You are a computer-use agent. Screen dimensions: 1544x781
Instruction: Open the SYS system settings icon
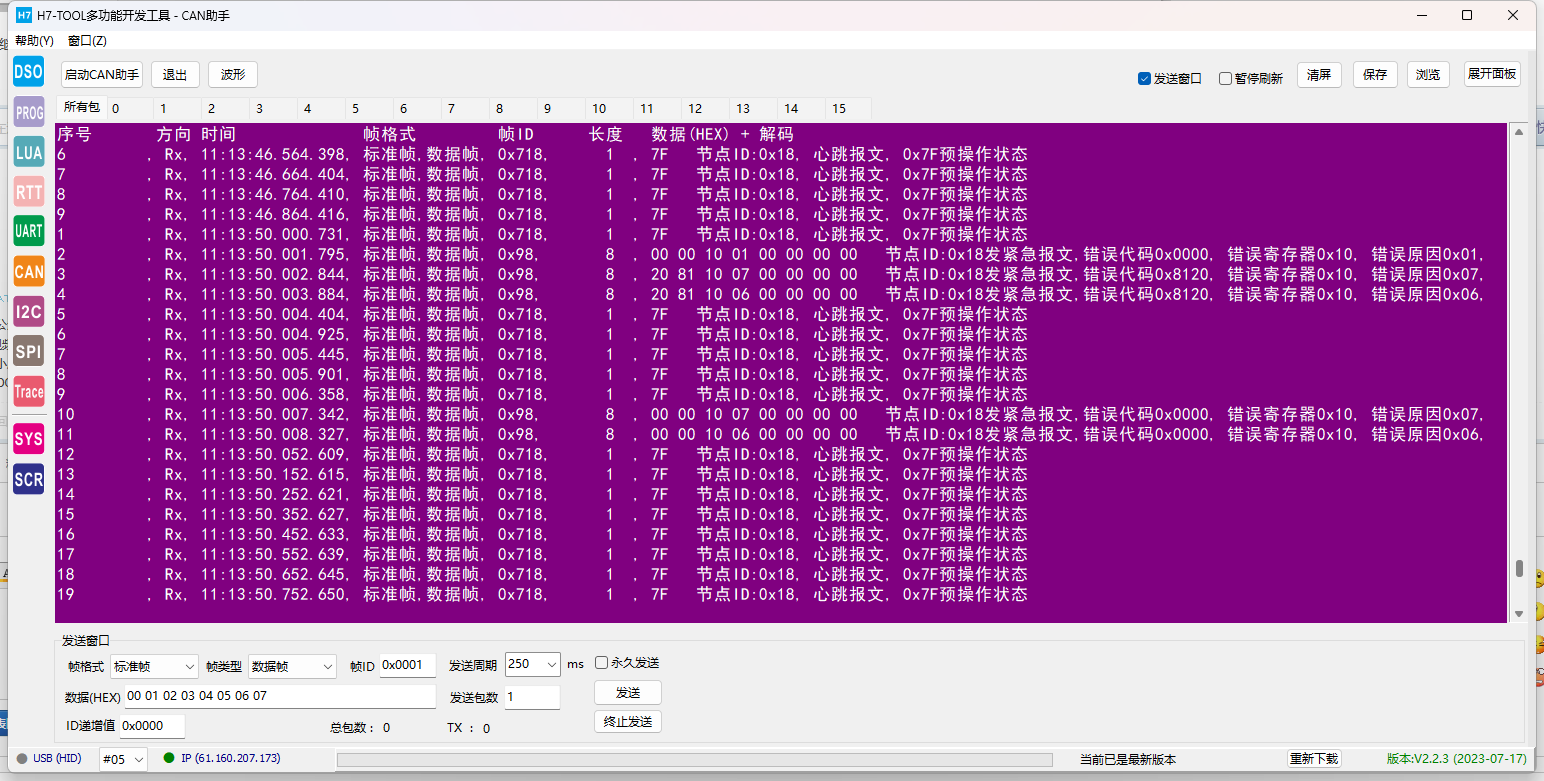click(x=29, y=439)
